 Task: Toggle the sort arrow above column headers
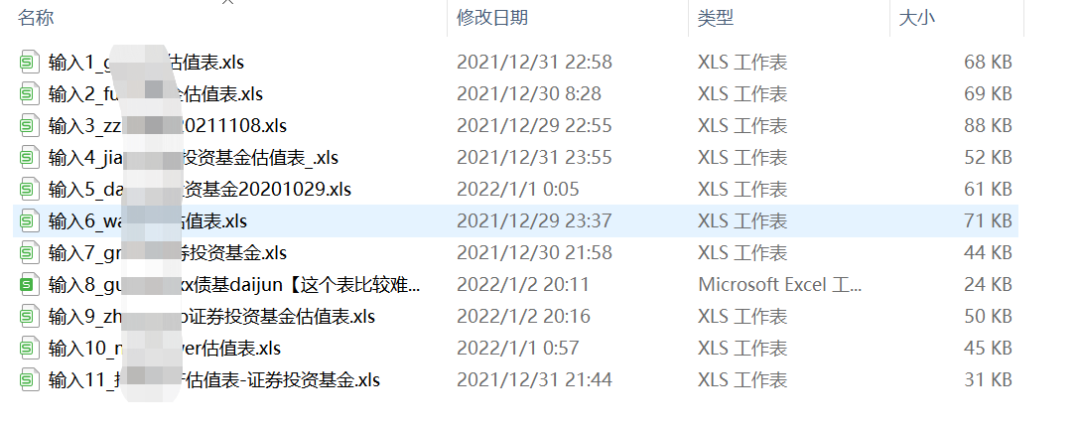pos(228,2)
